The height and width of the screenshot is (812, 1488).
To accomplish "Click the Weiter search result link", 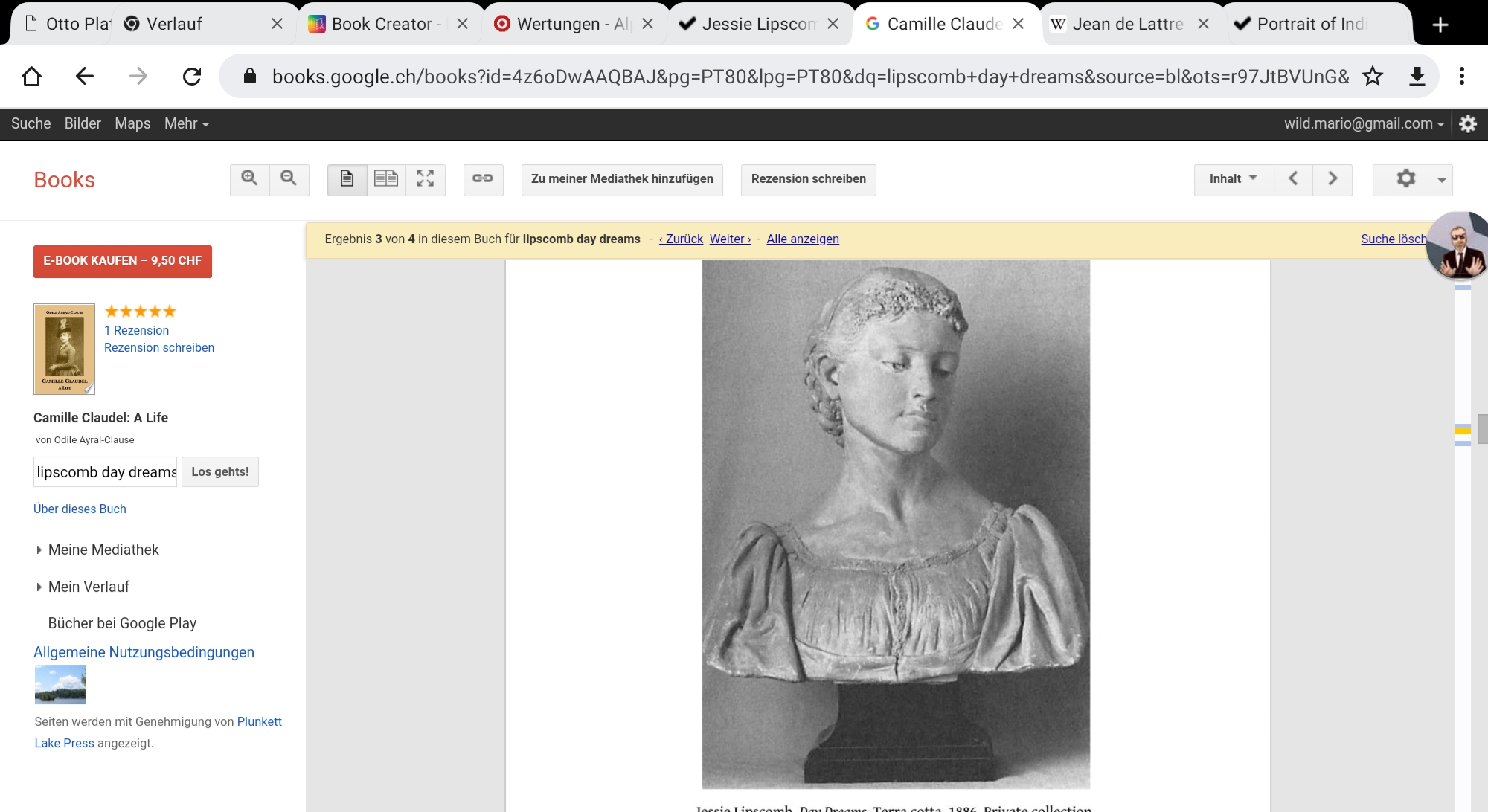I will 730,239.
